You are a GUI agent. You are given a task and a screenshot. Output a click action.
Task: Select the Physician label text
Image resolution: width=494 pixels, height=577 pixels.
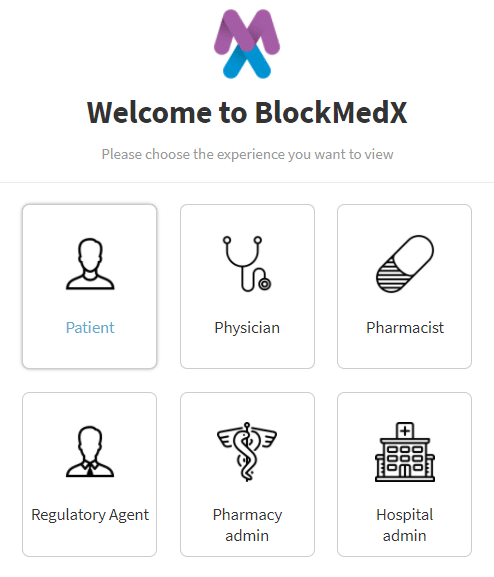(x=247, y=328)
